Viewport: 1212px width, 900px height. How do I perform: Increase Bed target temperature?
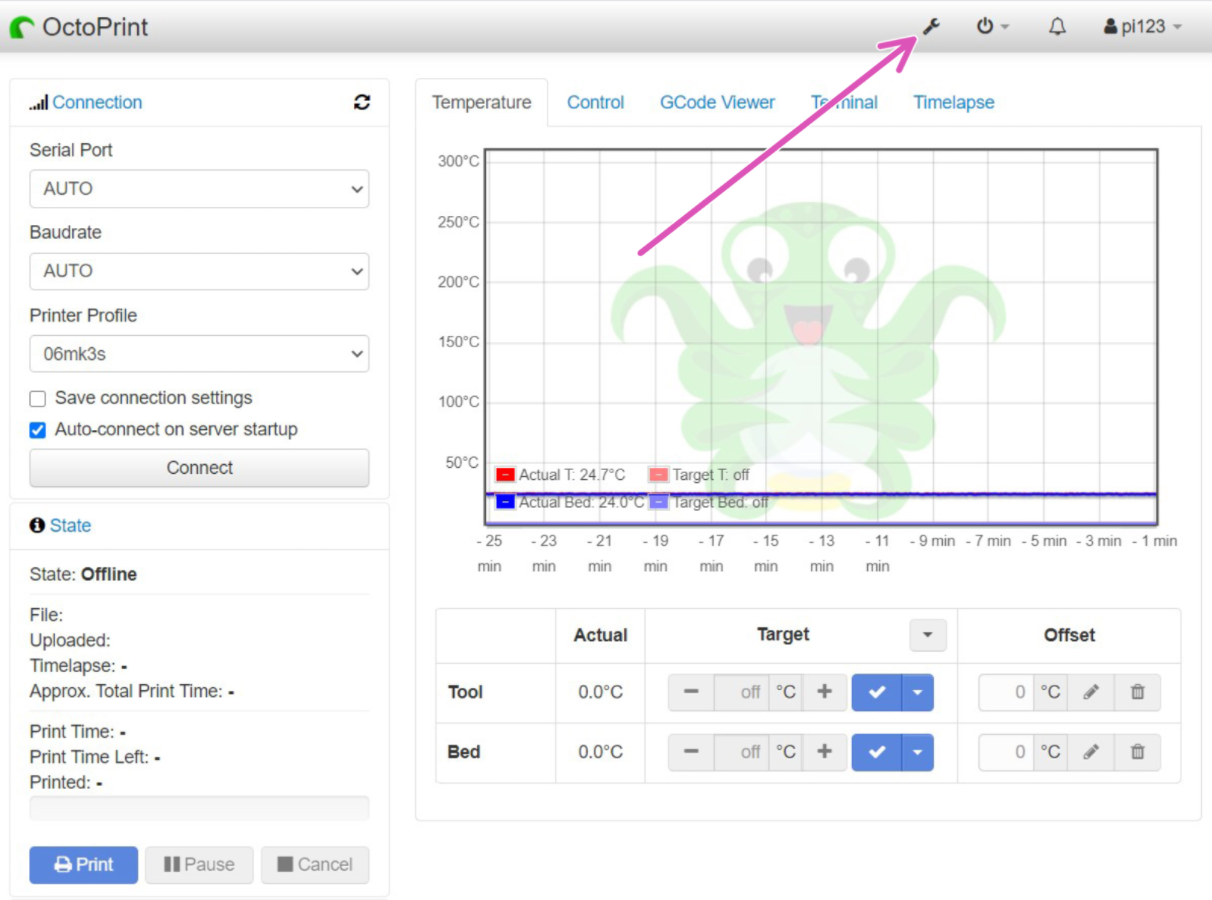coord(825,752)
